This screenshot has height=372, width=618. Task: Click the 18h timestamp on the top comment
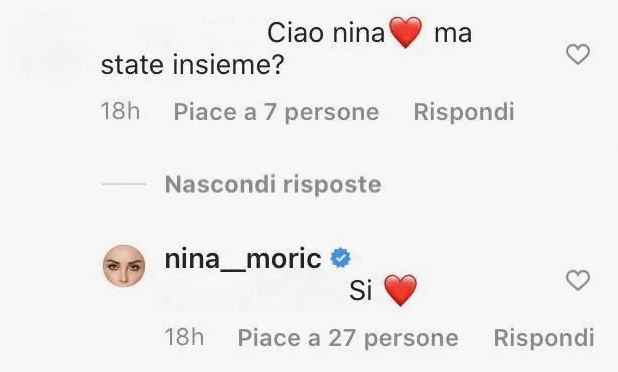point(120,111)
